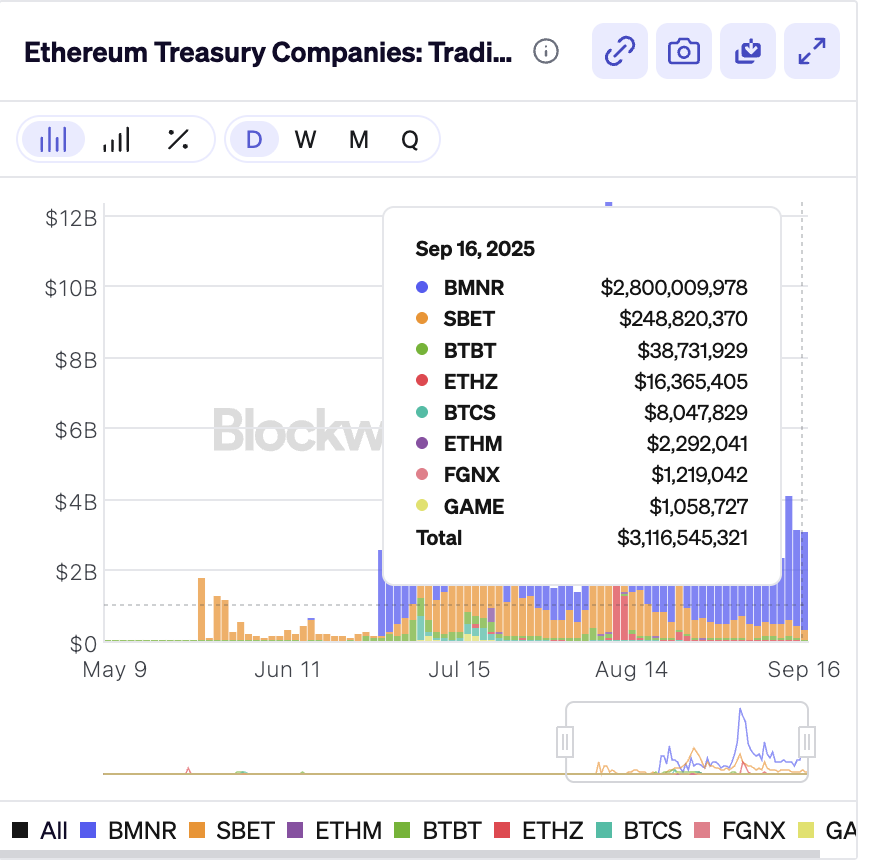The height and width of the screenshot is (862, 886).
Task: Toggle the BTBT legend entry
Action: tap(438, 830)
